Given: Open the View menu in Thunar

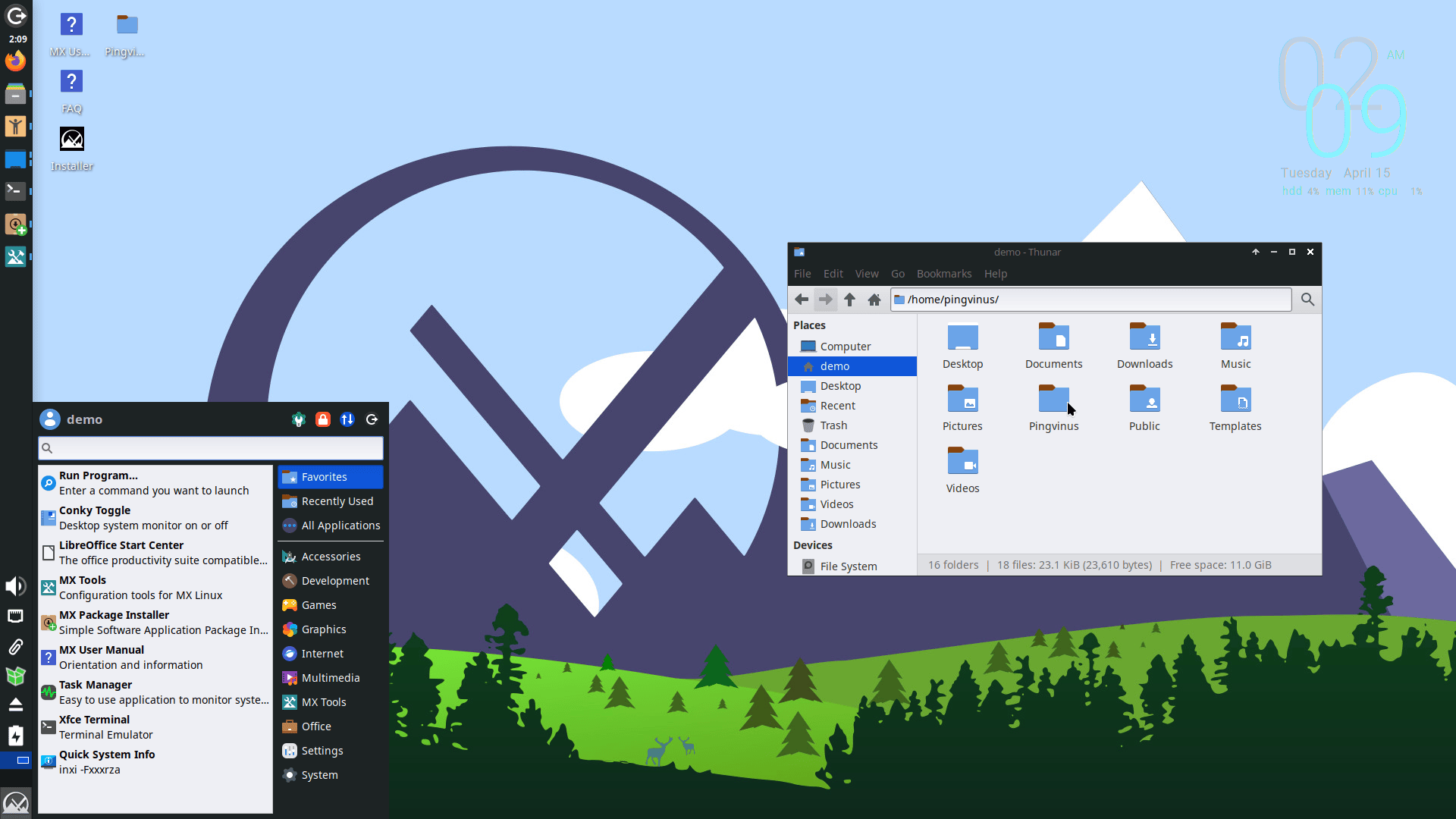Looking at the screenshot, I should pos(867,274).
